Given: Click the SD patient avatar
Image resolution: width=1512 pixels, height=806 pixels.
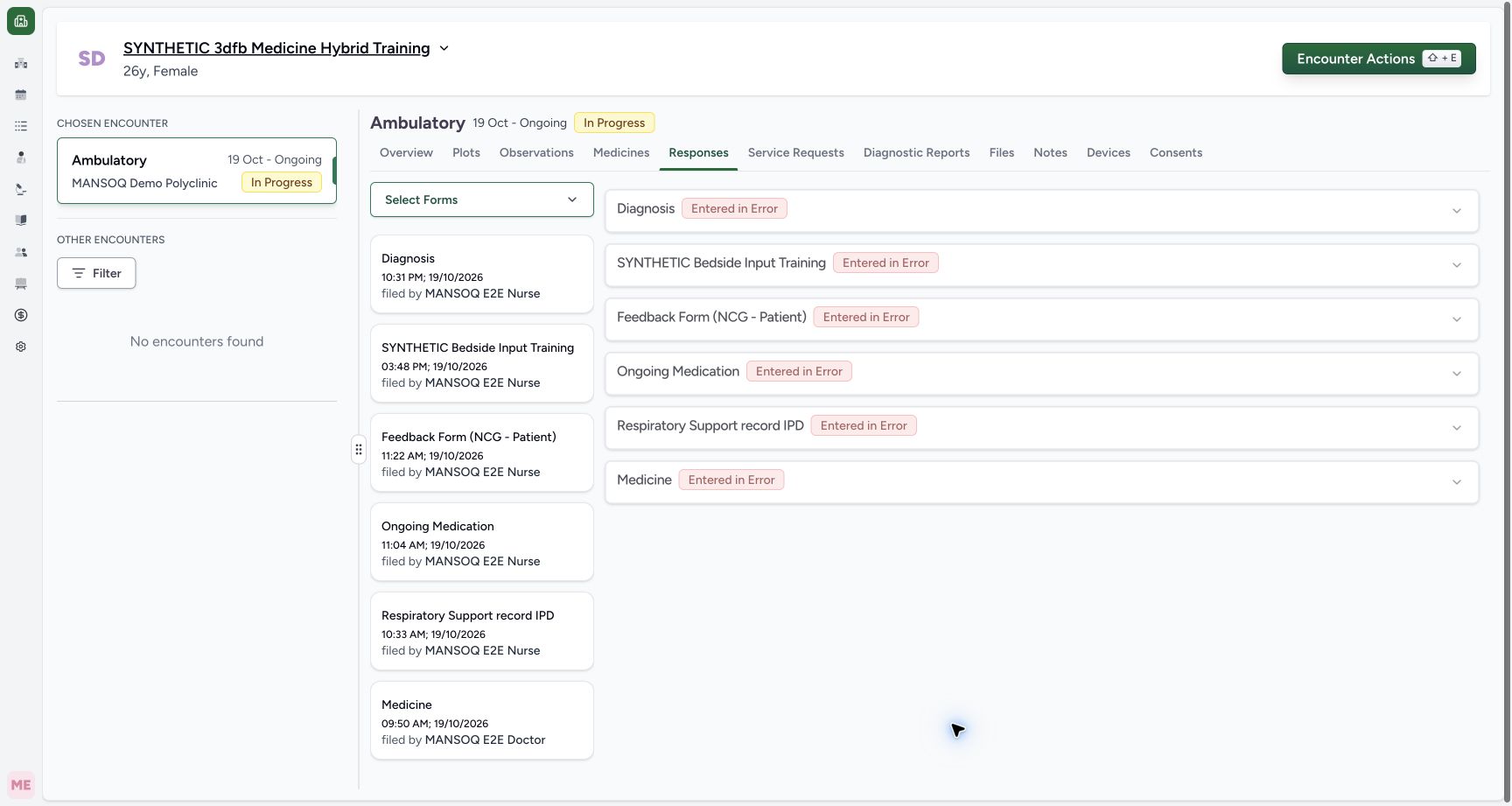Looking at the screenshot, I should click(x=92, y=59).
